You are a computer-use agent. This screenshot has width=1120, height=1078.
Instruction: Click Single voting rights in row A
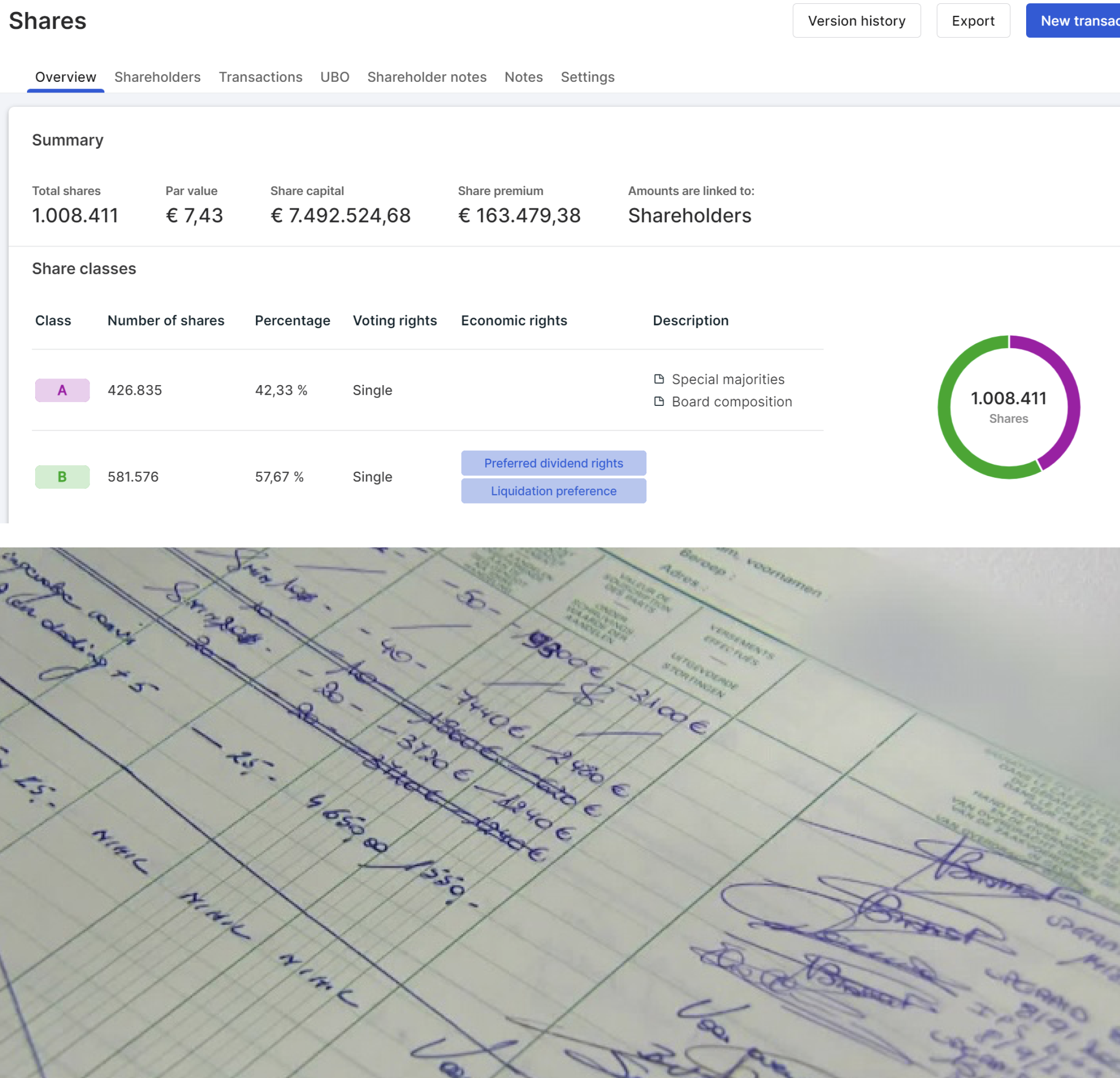[x=373, y=390]
